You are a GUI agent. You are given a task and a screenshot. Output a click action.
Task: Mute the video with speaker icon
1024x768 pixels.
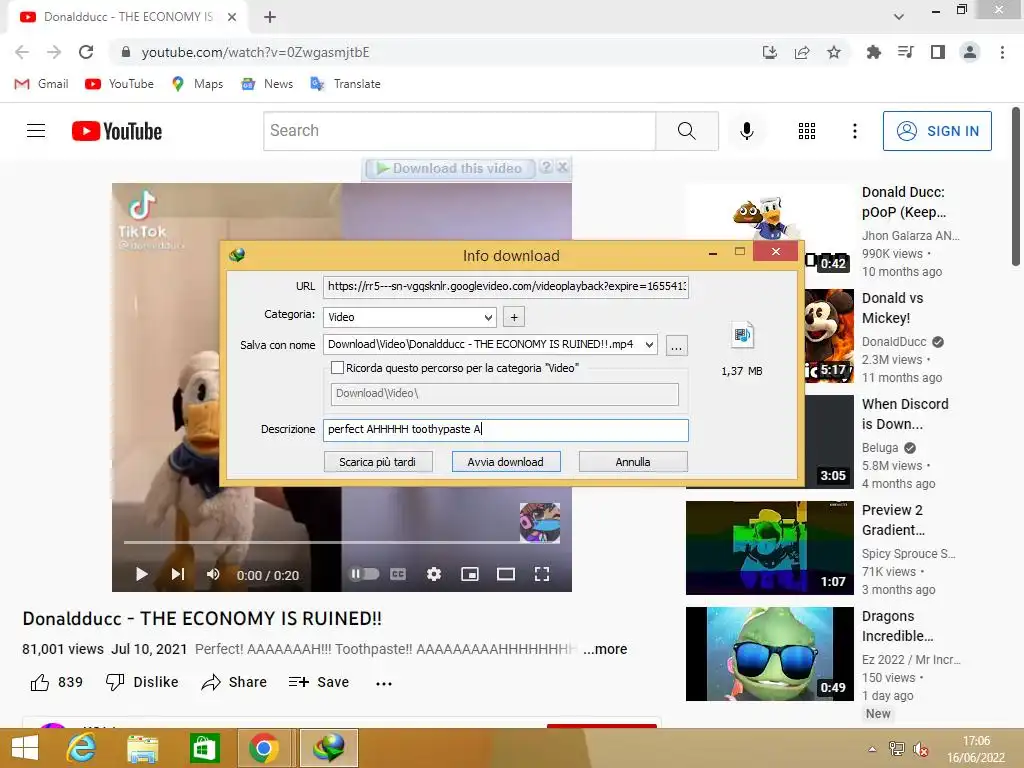(213, 574)
